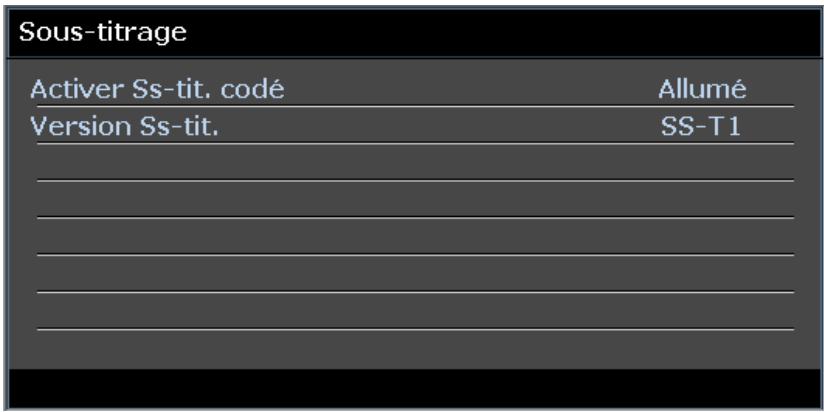Click blank space between "codé" and "Allumé"
This screenshot has height=412, width=824.
(470, 89)
